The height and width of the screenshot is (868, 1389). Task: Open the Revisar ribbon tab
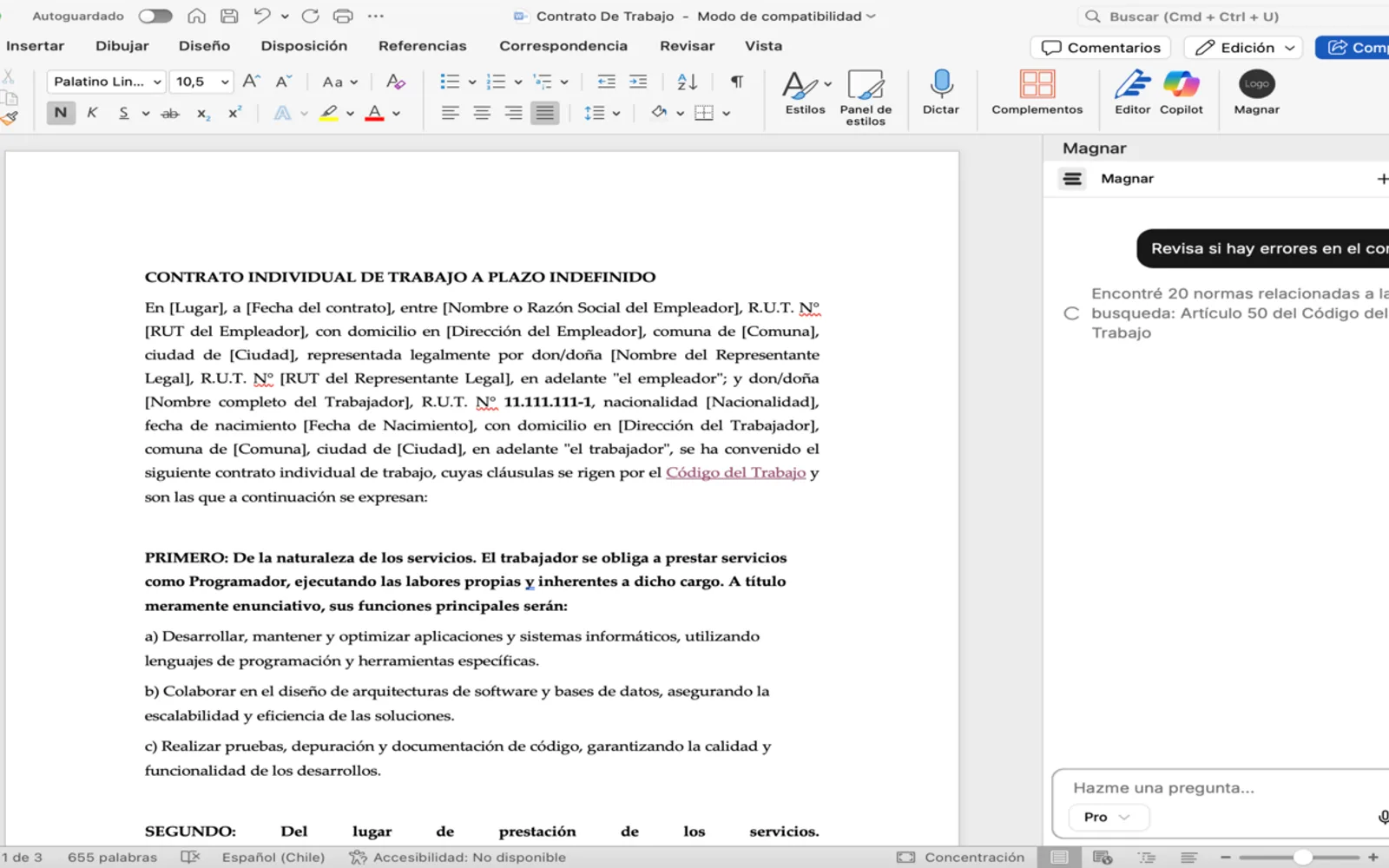coord(687,46)
